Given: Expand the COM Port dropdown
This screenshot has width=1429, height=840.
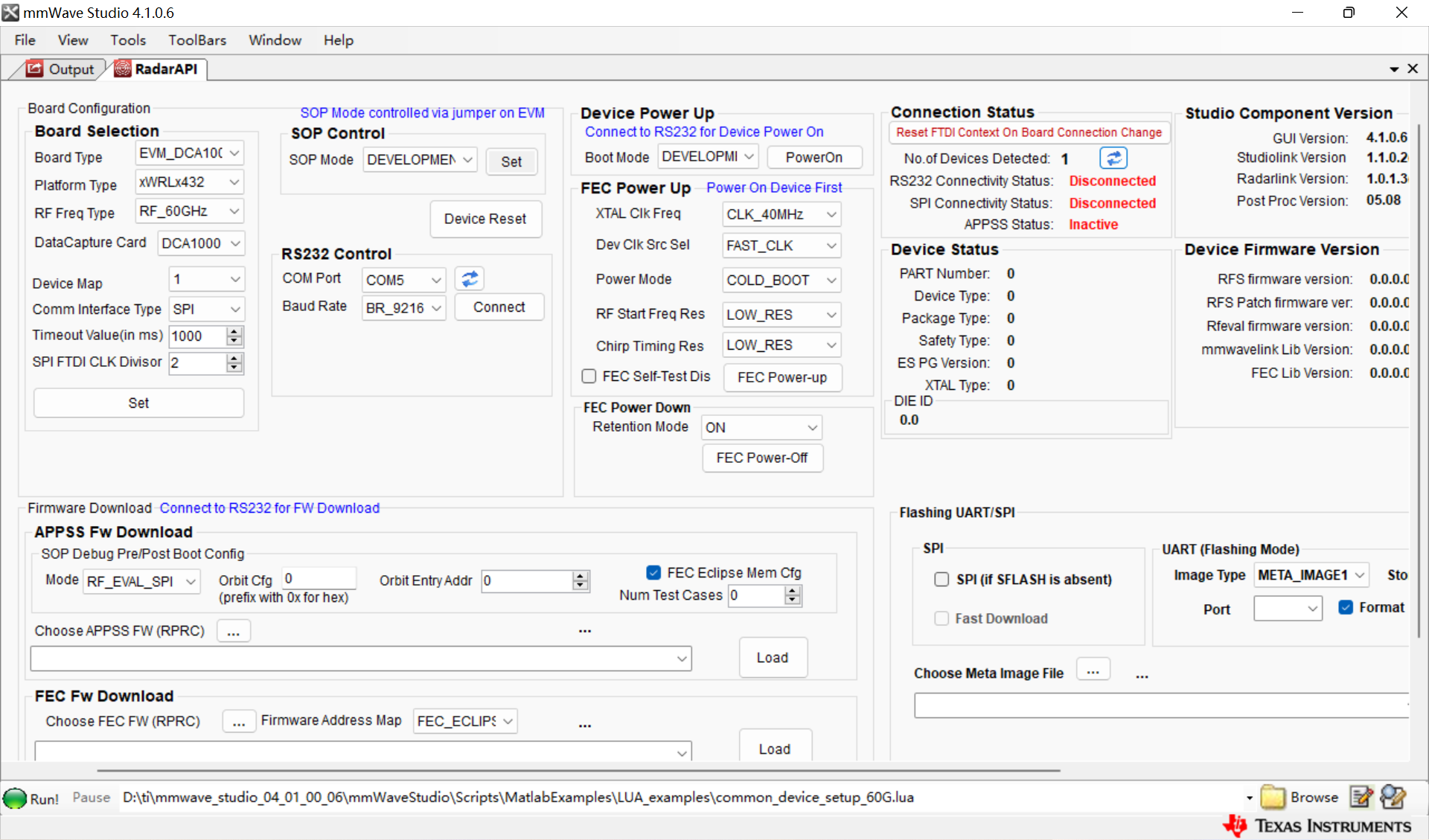Looking at the screenshot, I should coord(404,280).
